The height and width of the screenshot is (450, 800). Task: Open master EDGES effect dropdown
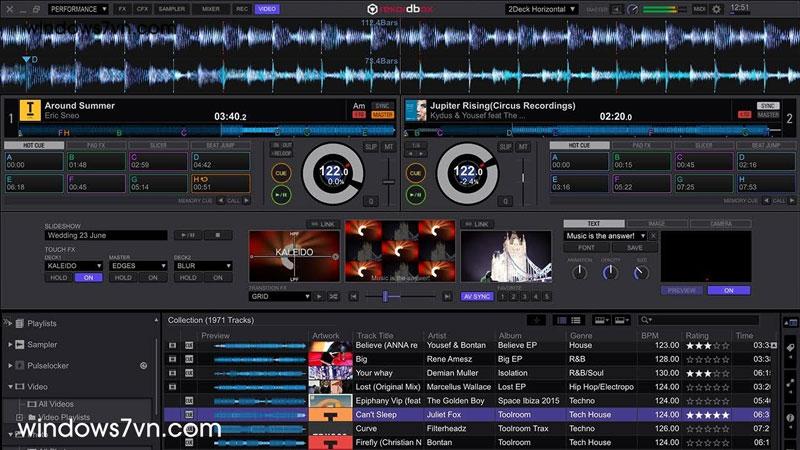click(138, 266)
